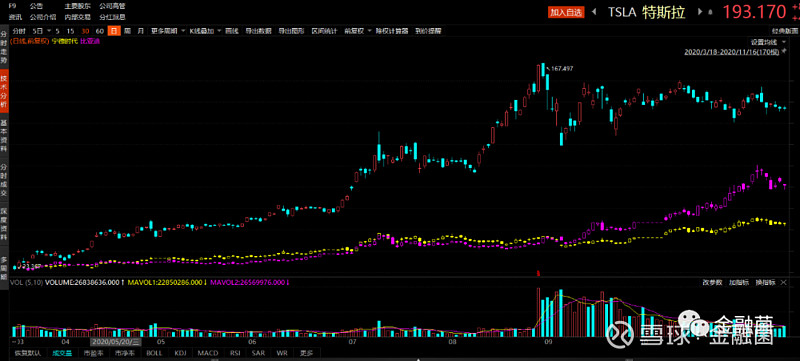Open the K线叠加 dropdown

(205, 31)
